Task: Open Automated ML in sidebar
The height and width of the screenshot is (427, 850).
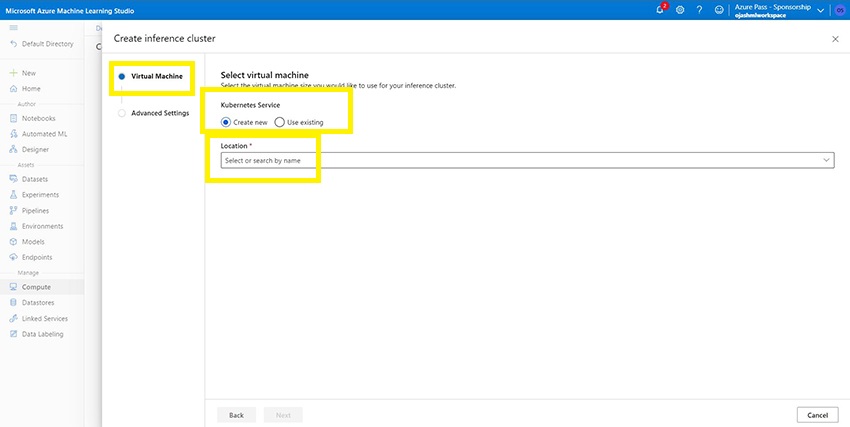Action: [38, 134]
